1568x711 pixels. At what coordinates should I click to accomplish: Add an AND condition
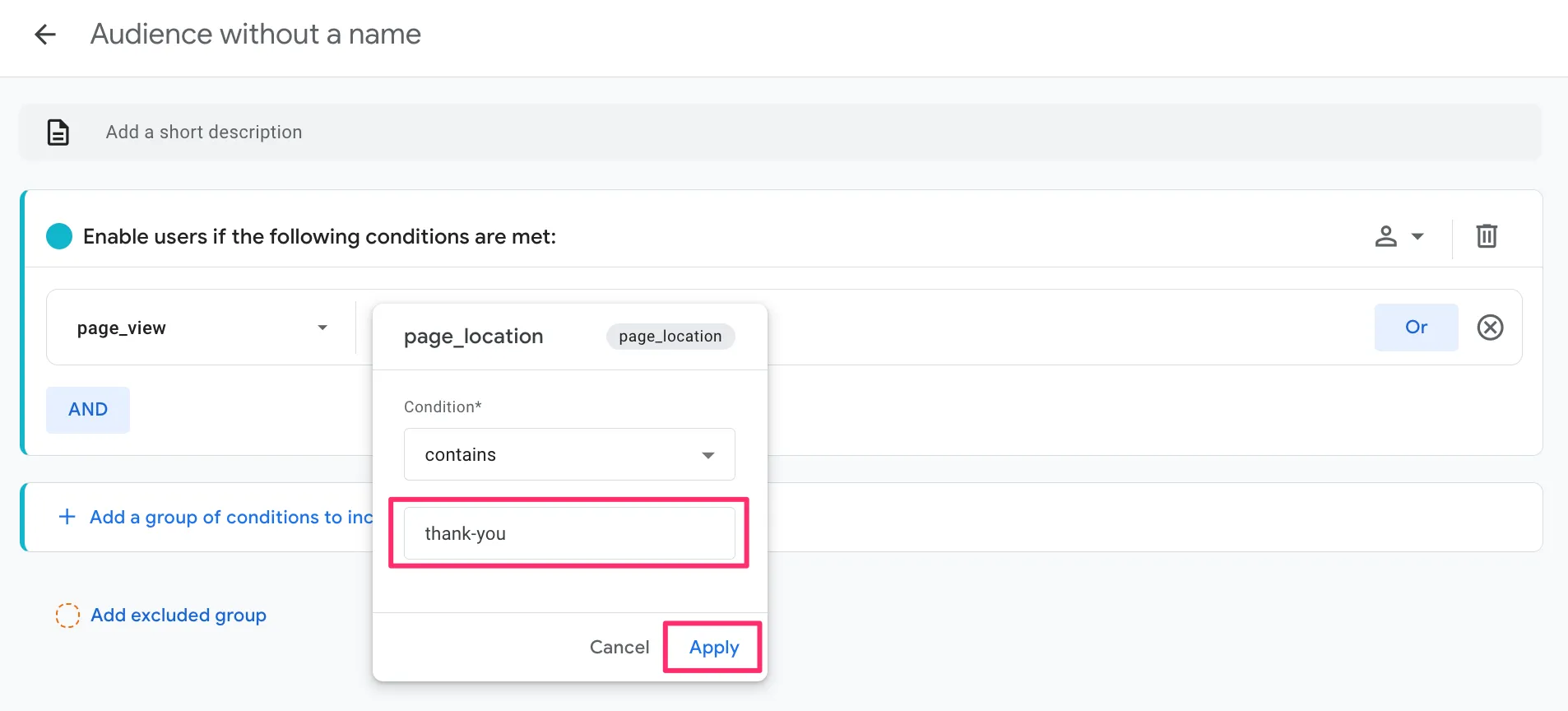pos(88,410)
